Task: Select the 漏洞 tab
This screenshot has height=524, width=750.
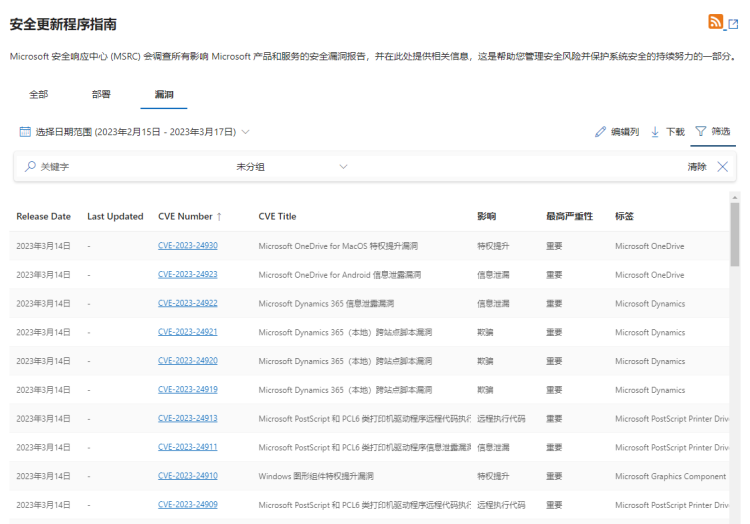Action: tap(164, 94)
